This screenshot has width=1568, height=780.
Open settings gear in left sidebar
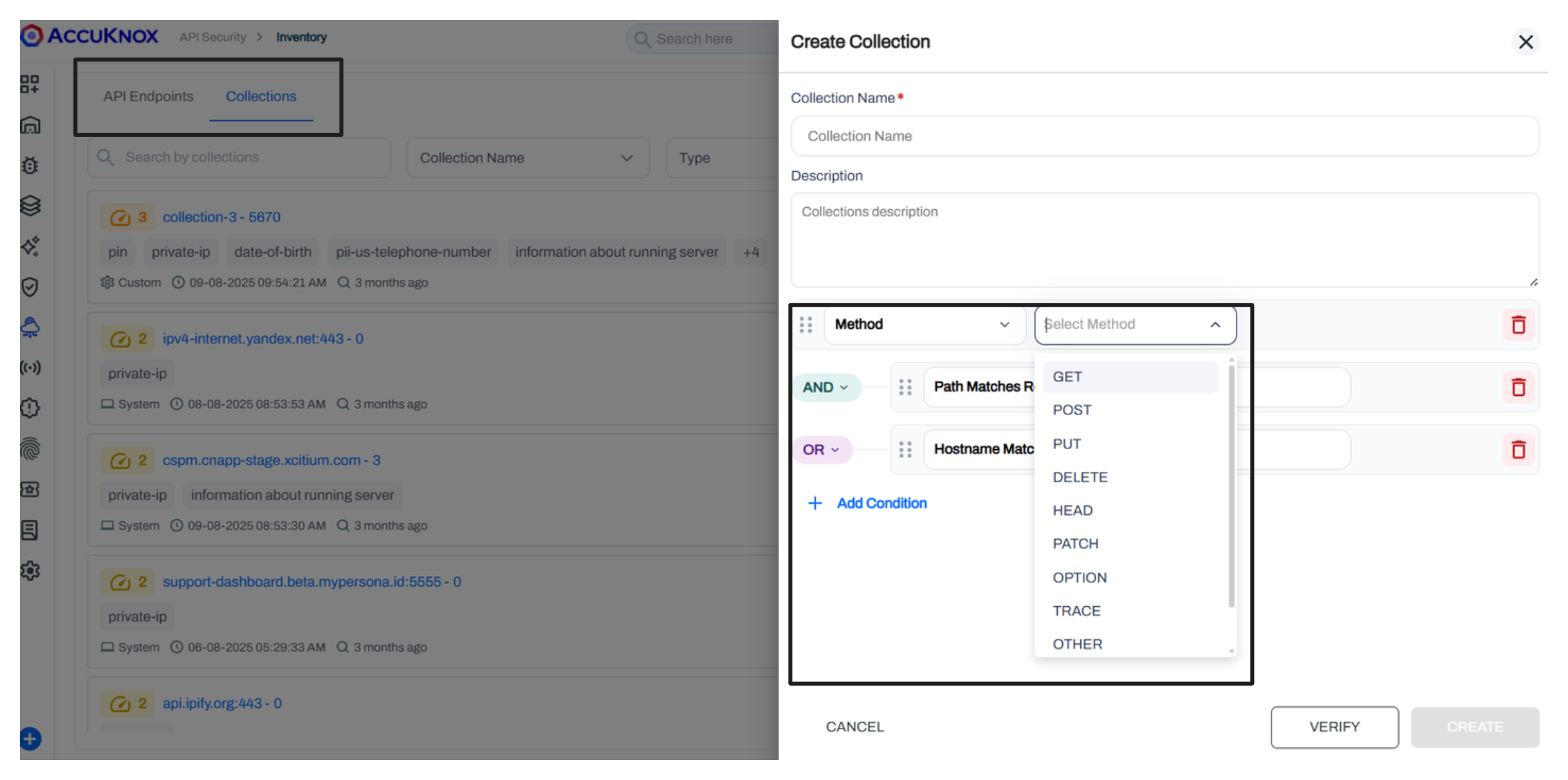click(30, 570)
